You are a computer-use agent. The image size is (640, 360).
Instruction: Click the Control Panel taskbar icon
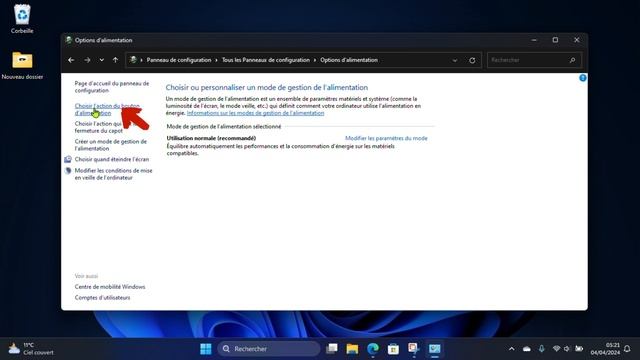434,349
